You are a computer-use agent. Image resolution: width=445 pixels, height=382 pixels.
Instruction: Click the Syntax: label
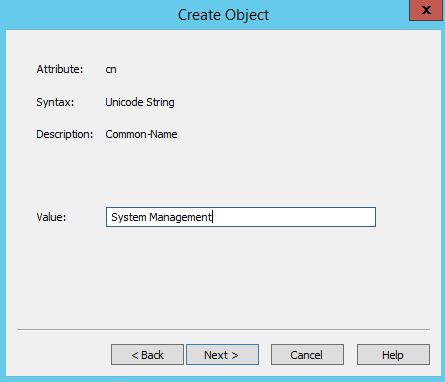coord(55,102)
